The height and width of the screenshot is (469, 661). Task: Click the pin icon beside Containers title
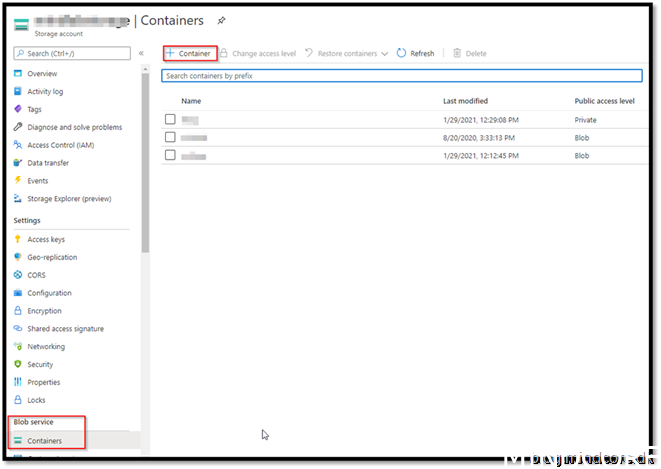click(x=221, y=20)
